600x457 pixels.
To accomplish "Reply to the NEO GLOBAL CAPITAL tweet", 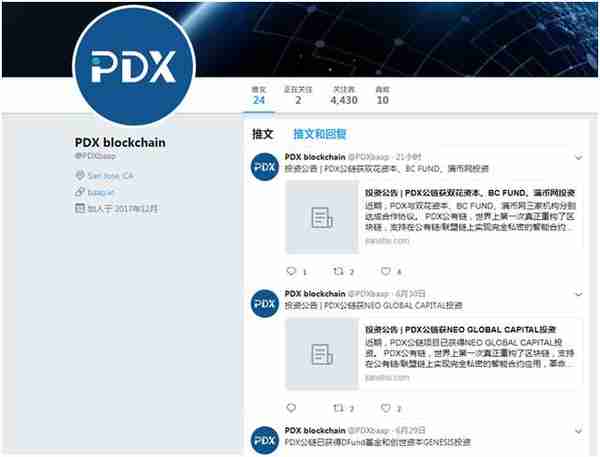I will (291, 408).
